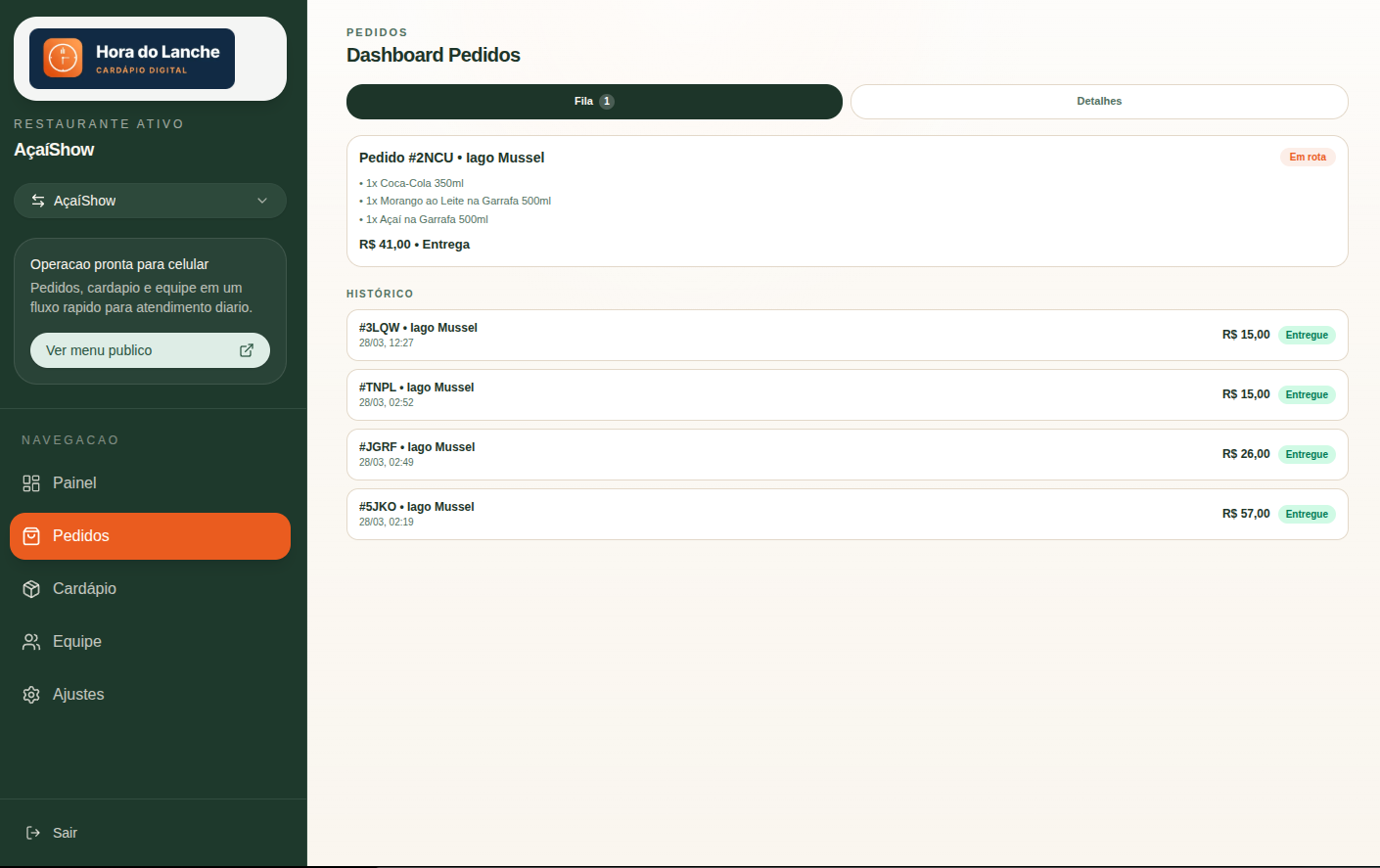Click the Pedidos bag icon in sidebar
The image size is (1380, 868).
click(x=30, y=535)
